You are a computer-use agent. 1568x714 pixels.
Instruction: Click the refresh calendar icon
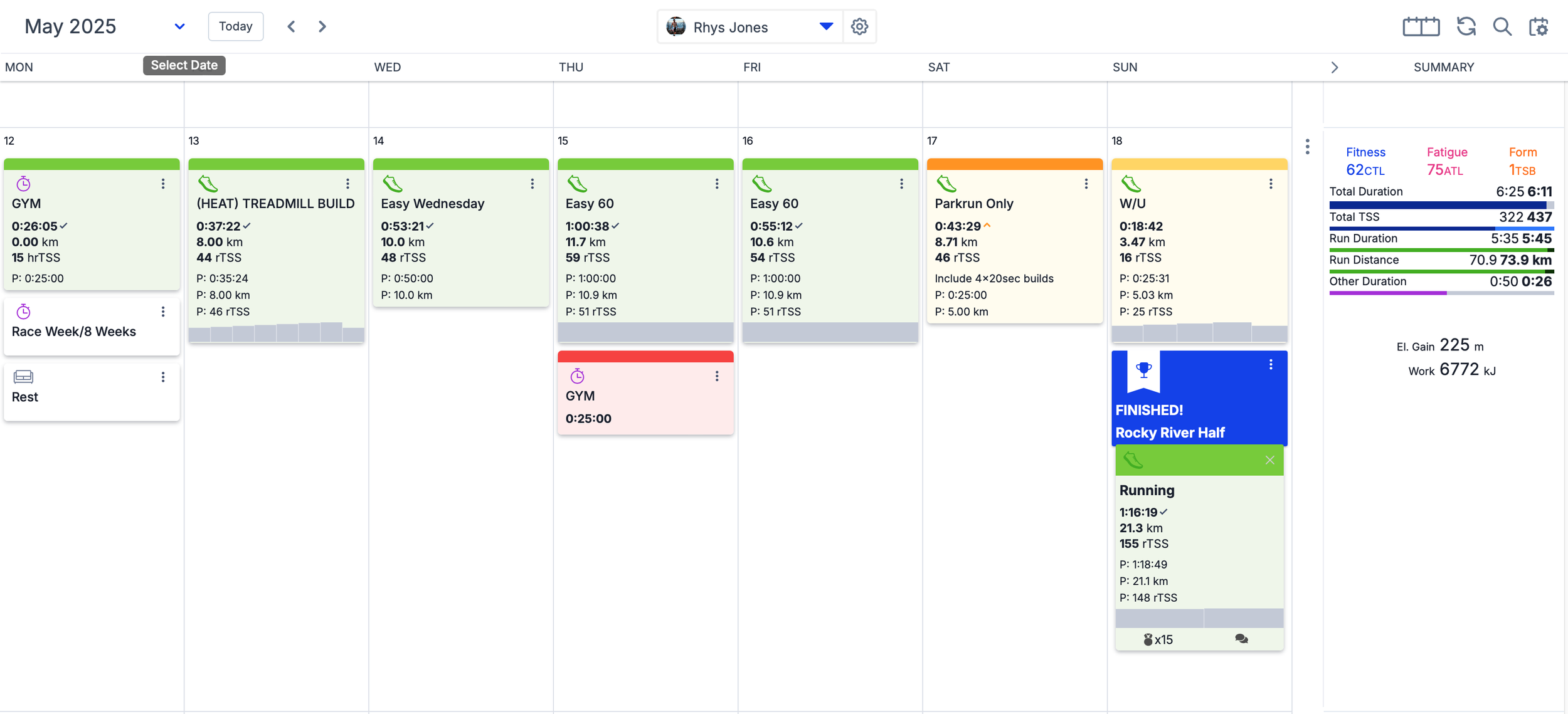pos(1466,26)
